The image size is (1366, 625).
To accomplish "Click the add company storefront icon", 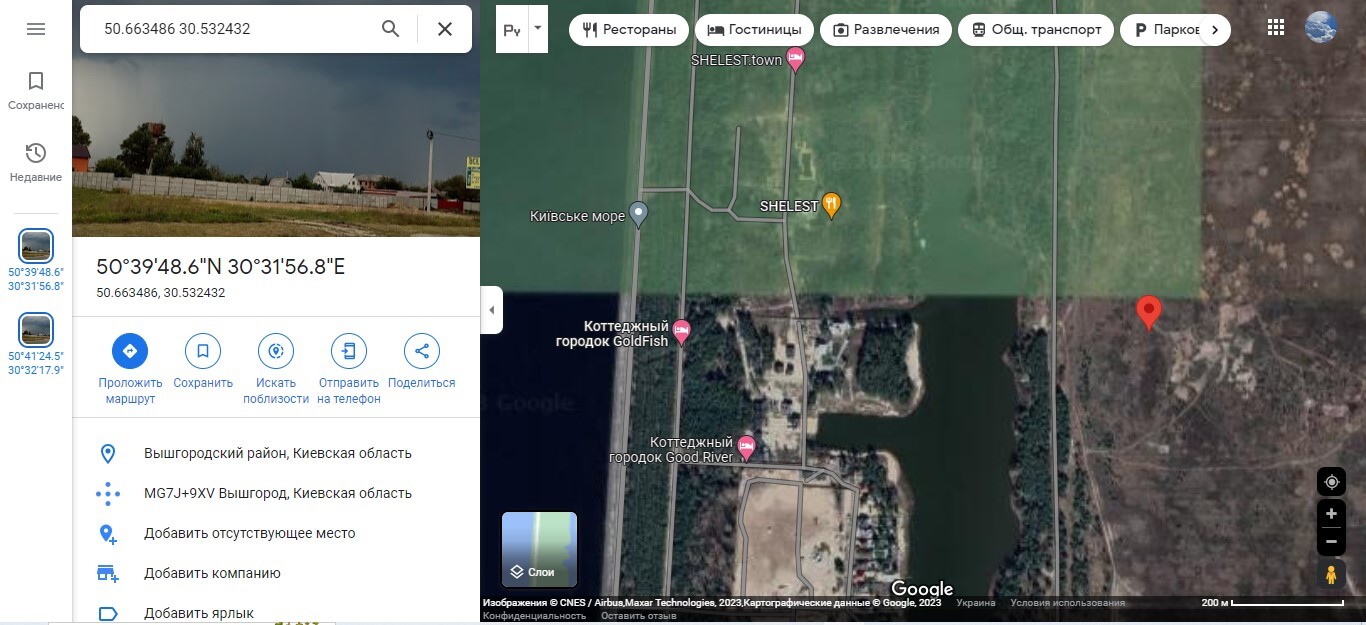I will (x=108, y=573).
